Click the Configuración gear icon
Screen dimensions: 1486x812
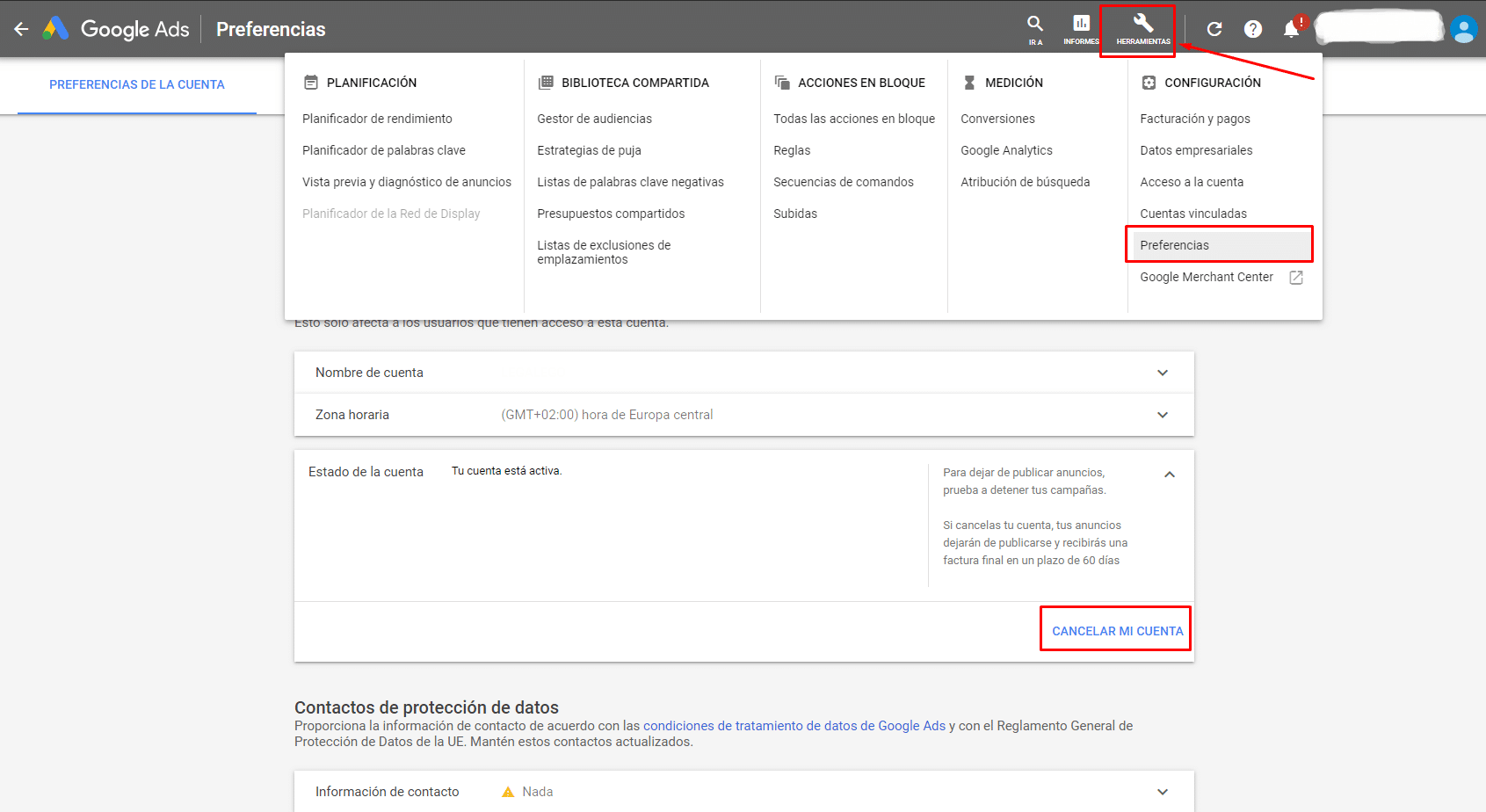[1149, 83]
